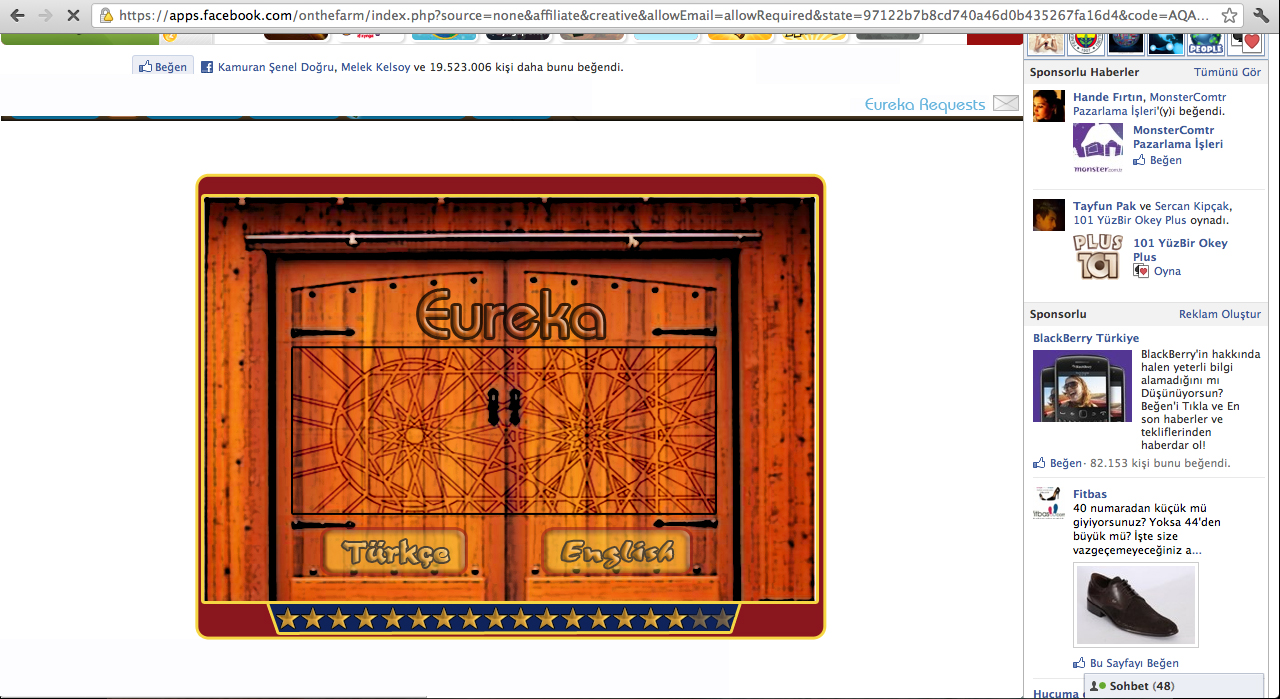1280x699 pixels.
Task: Click the Eureka Requests envelope icon
Action: point(1005,104)
